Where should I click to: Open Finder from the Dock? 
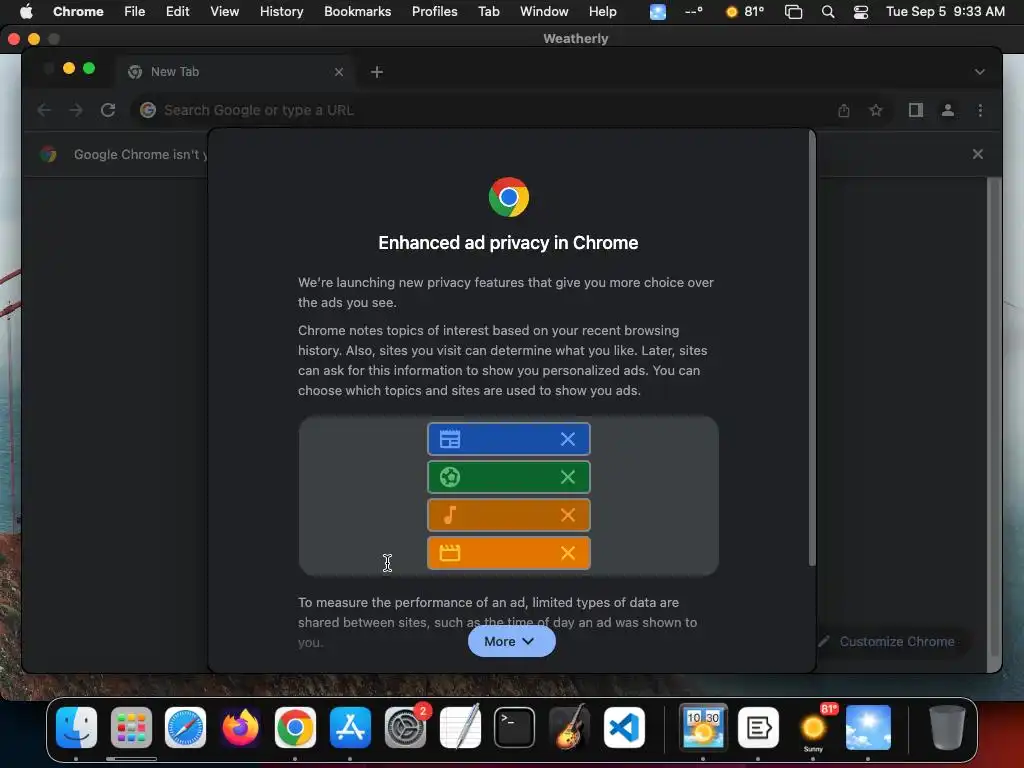click(76, 728)
